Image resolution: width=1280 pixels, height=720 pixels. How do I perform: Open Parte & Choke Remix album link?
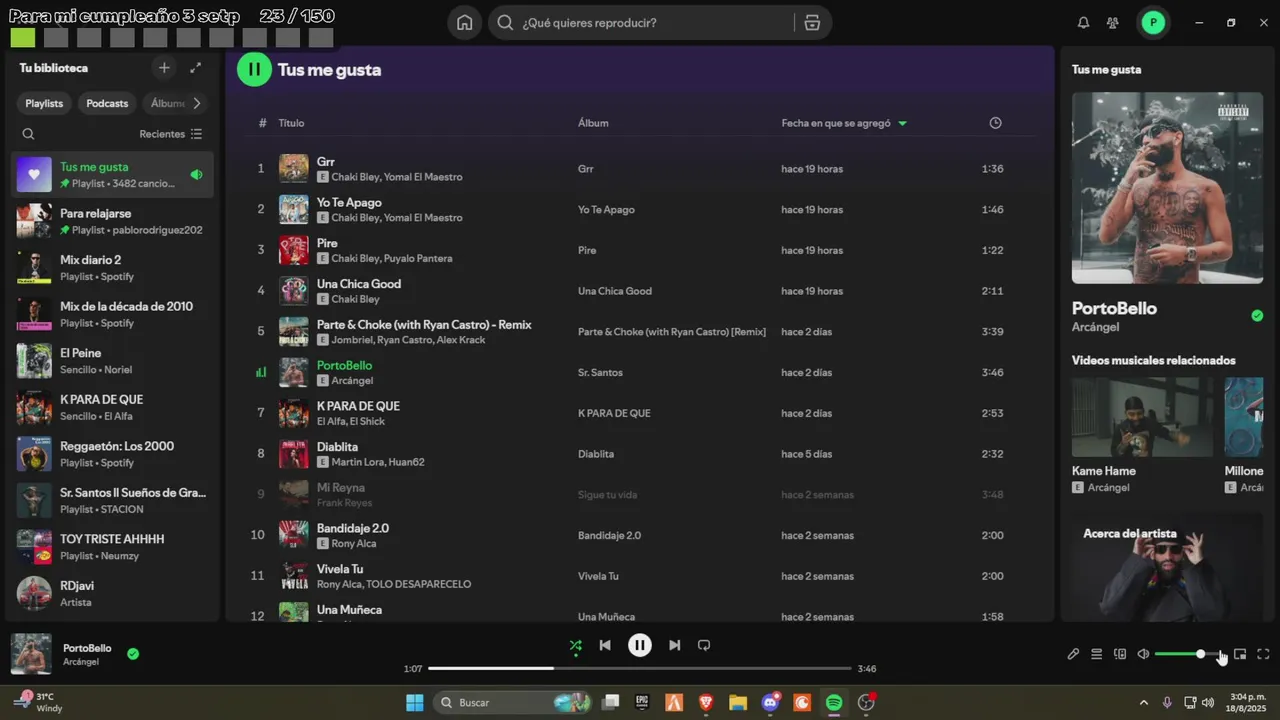click(672, 332)
